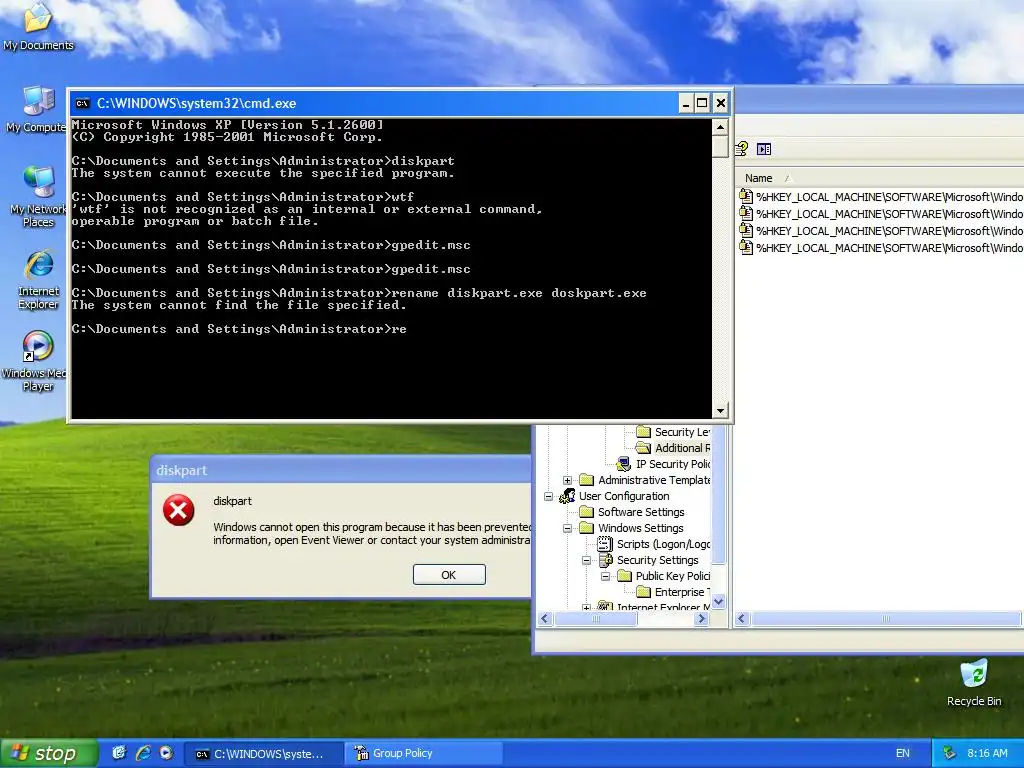Viewport: 1024px width, 768px height.
Task: Click the diskpart dialog title bar
Action: pos(341,470)
